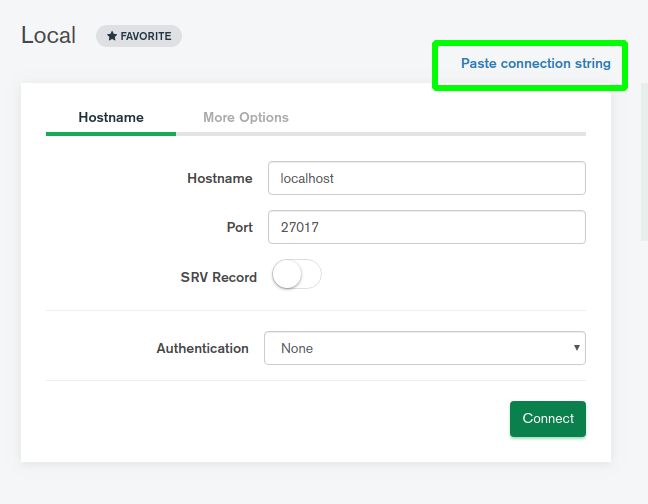Select the 'None' value in Authentication

297,348
